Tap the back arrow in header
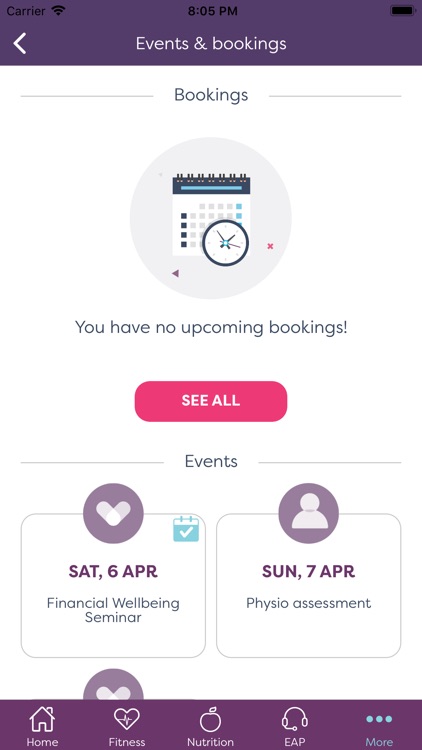422x750 pixels. (x=20, y=44)
